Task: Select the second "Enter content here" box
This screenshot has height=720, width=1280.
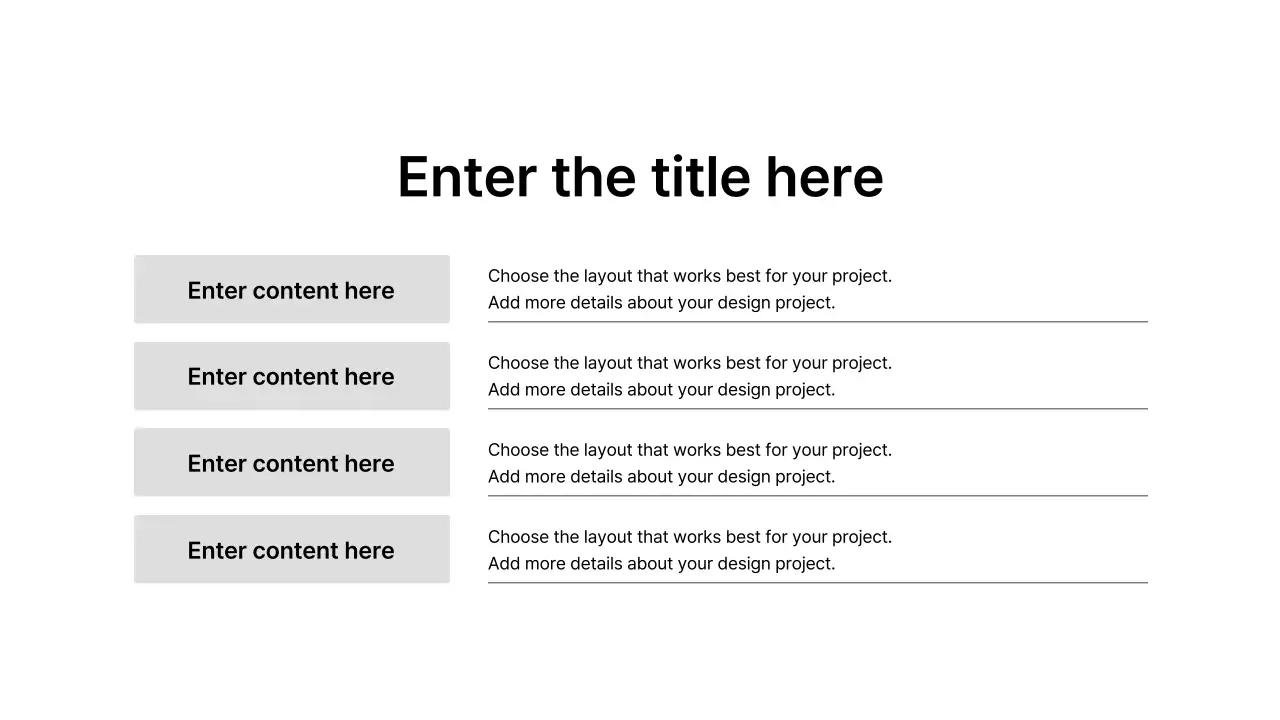Action: (292, 376)
